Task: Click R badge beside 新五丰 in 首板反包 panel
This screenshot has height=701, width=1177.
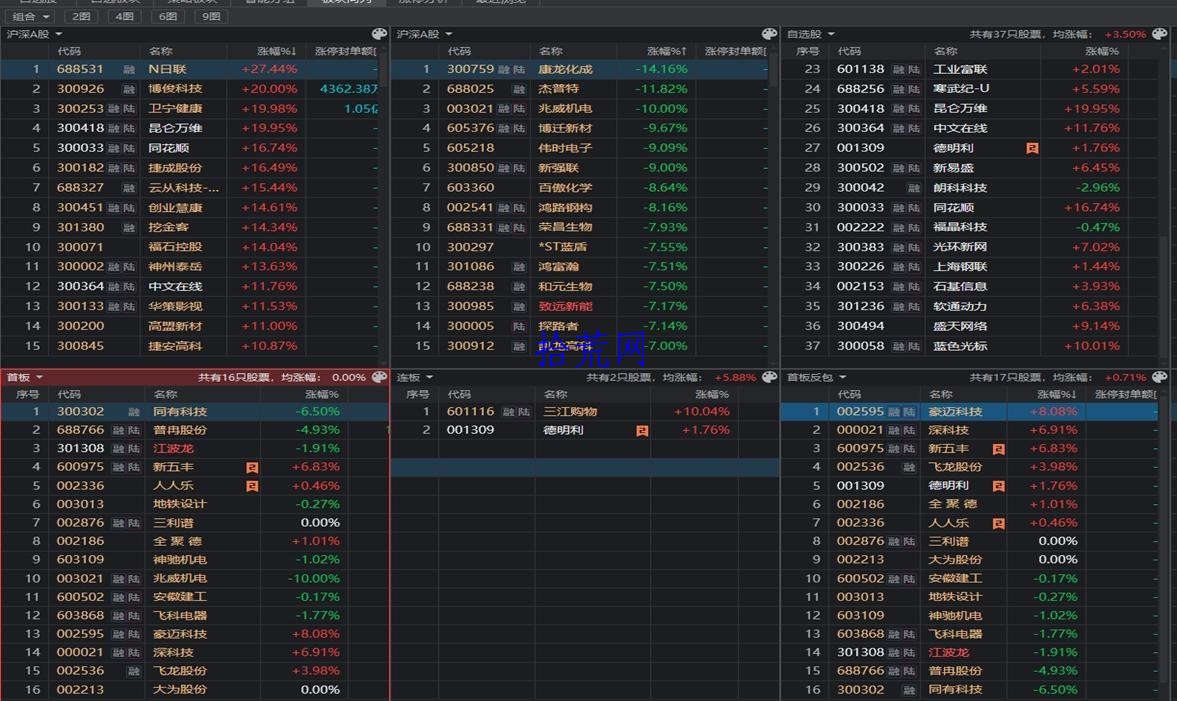Action: point(998,449)
